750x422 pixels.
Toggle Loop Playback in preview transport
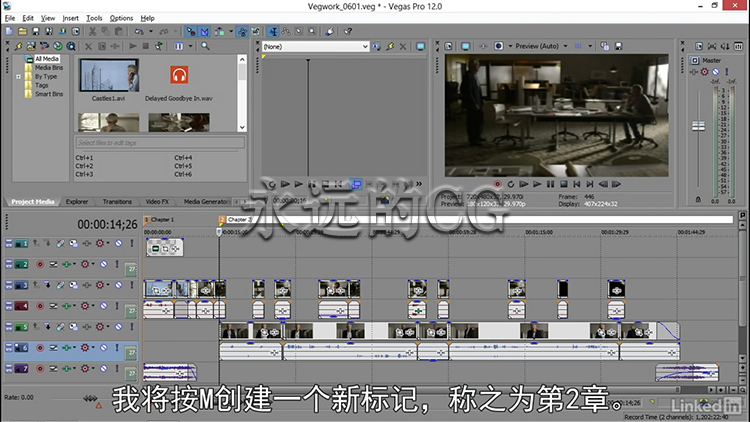(x=510, y=184)
